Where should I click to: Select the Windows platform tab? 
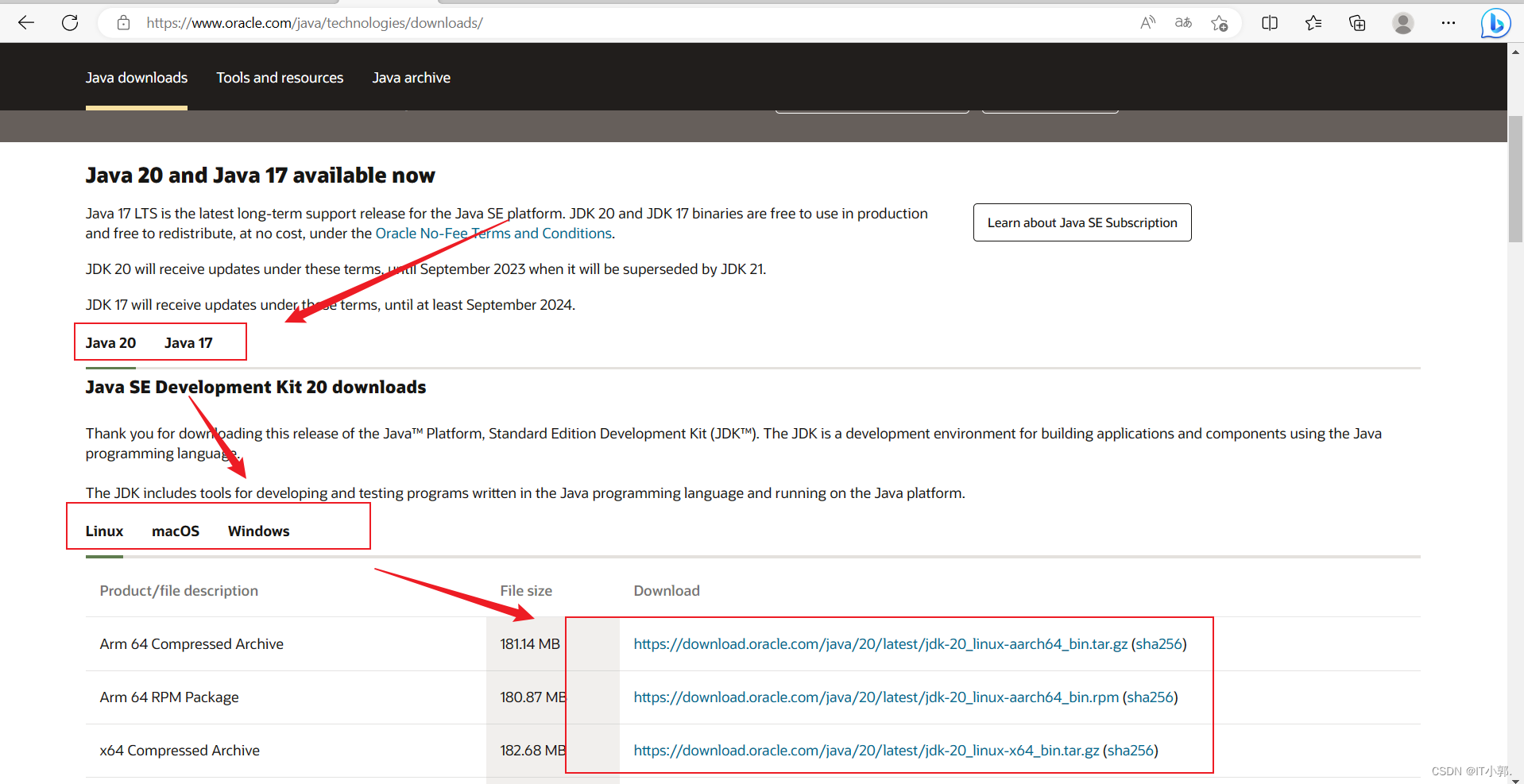(x=258, y=531)
